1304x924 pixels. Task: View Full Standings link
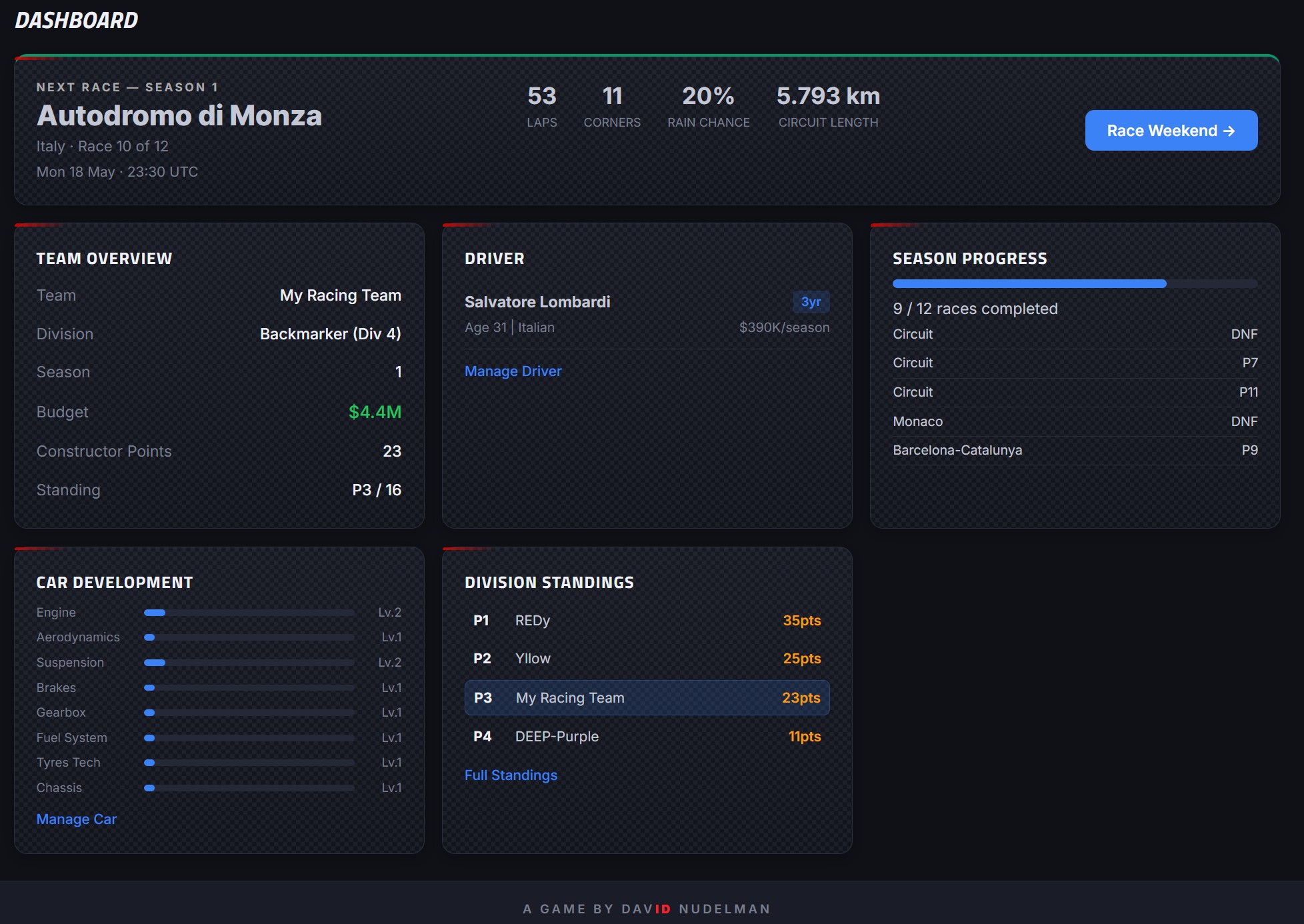(511, 775)
